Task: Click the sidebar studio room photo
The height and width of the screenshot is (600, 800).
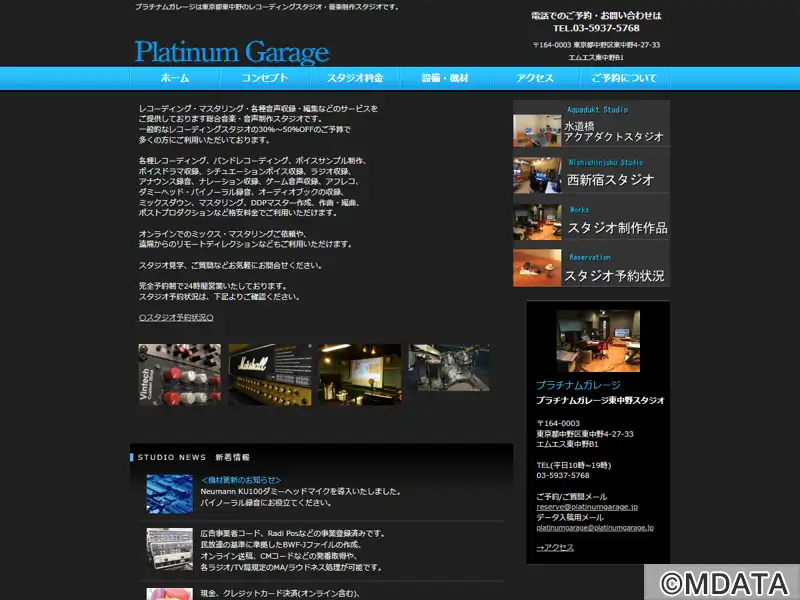Action: (x=598, y=341)
